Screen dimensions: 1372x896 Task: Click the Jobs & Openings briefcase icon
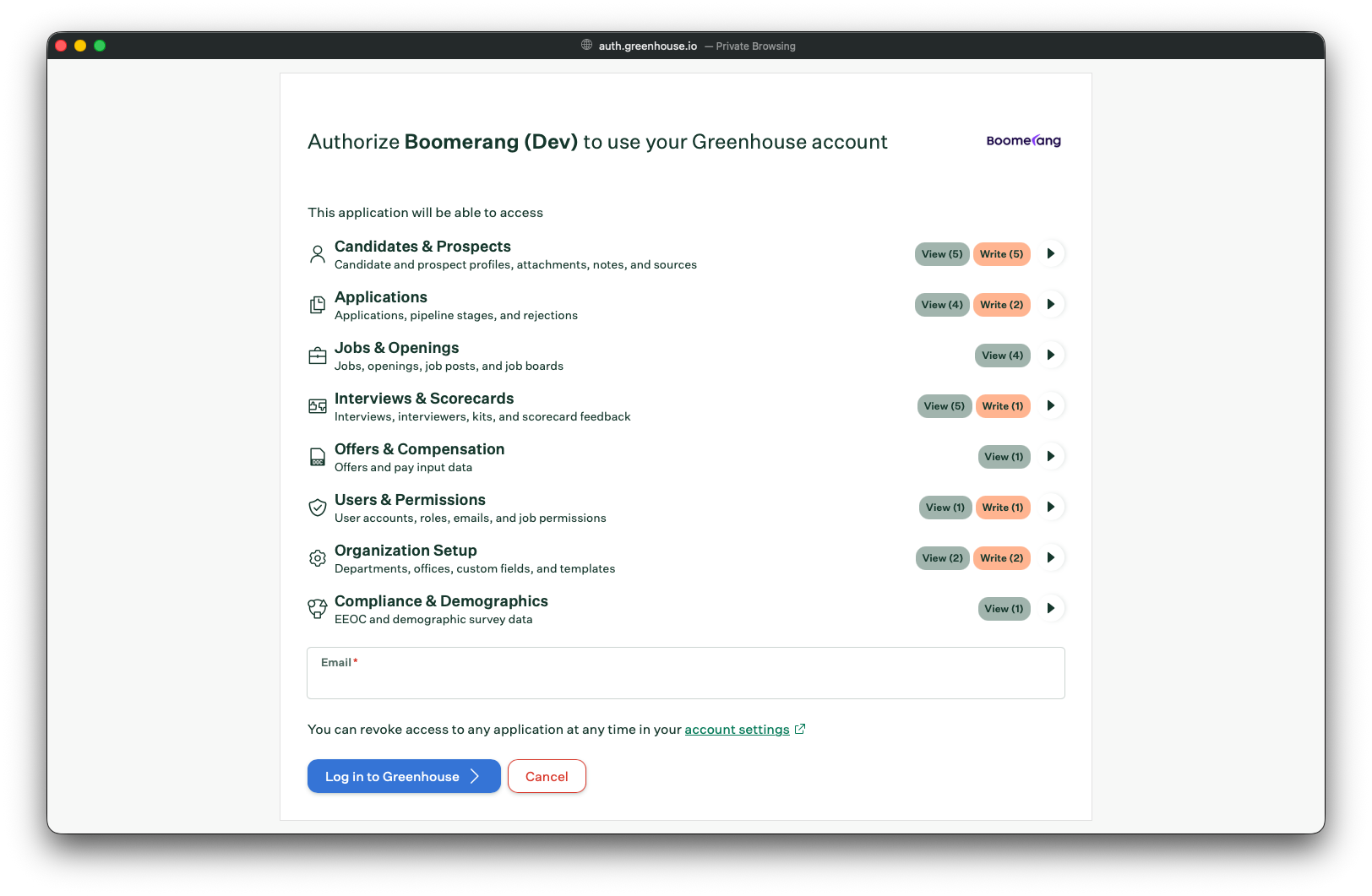pyautogui.click(x=317, y=356)
